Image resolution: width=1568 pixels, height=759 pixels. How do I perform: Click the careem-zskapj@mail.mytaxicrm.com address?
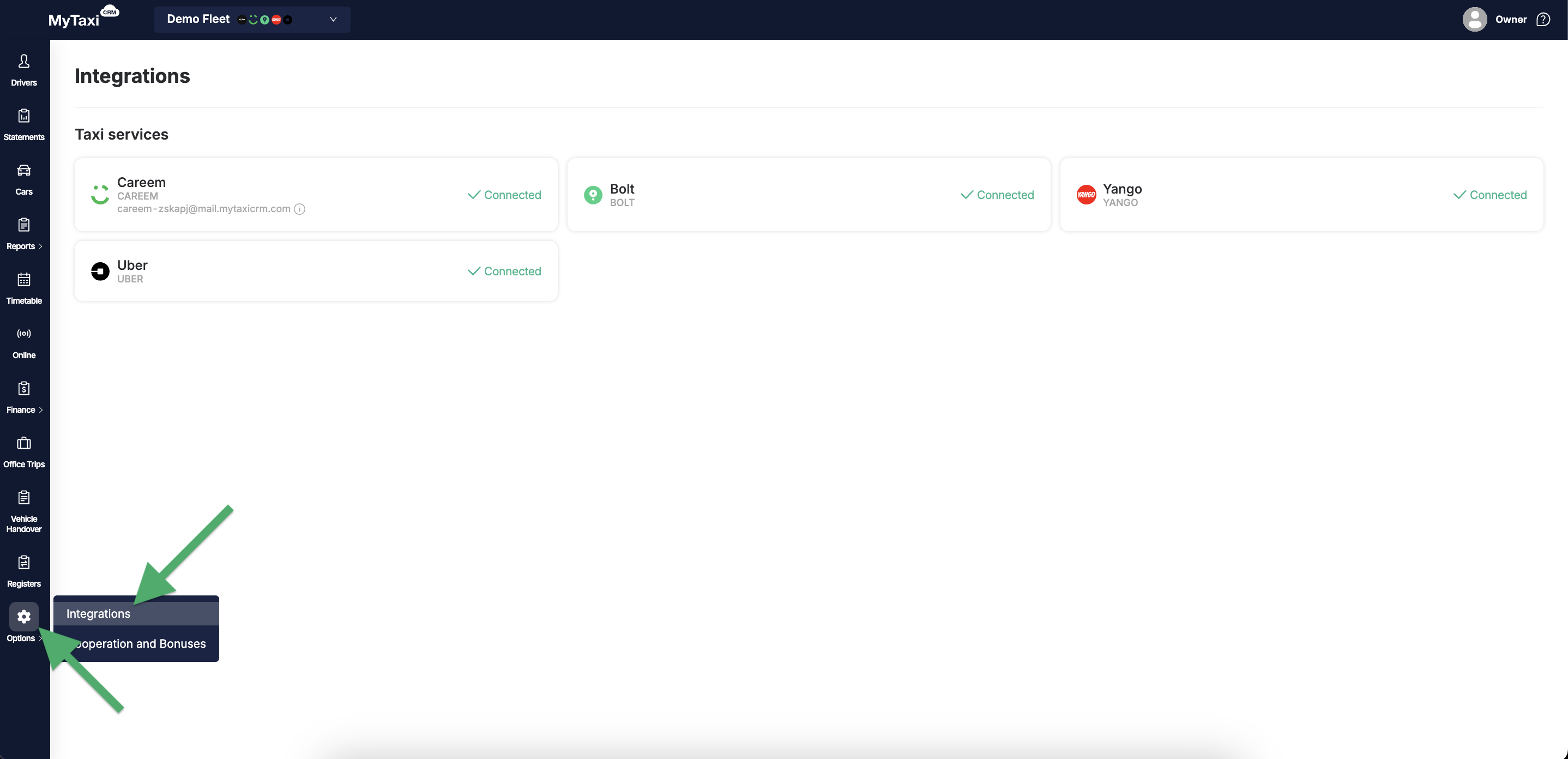(204, 209)
